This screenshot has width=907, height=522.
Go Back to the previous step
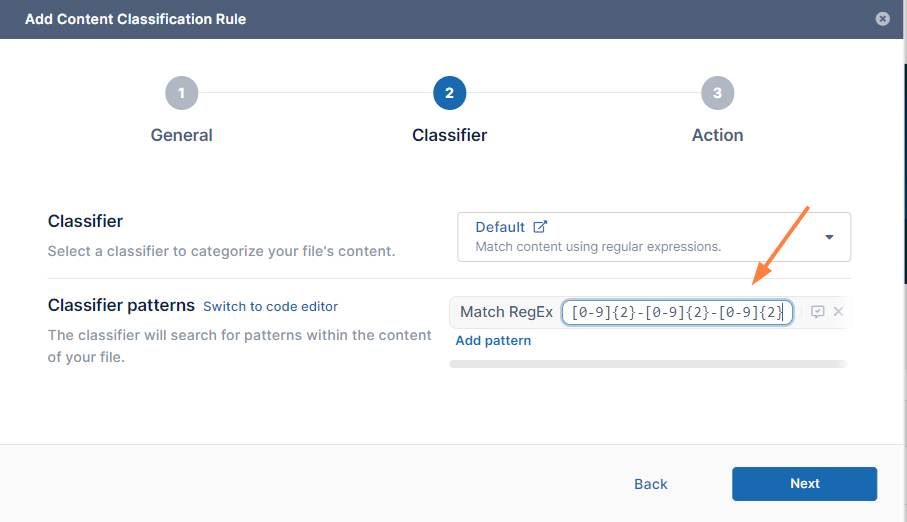point(650,484)
